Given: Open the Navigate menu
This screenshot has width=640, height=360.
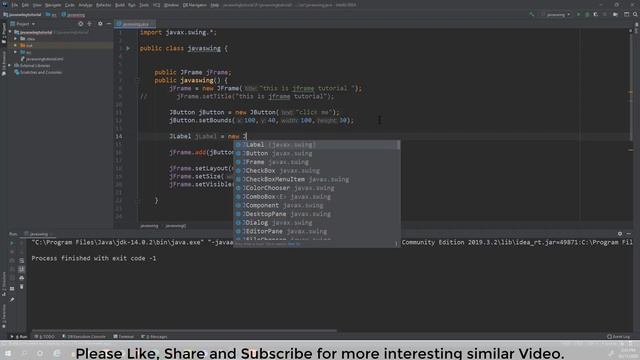Looking at the screenshot, I should pos(53,5).
